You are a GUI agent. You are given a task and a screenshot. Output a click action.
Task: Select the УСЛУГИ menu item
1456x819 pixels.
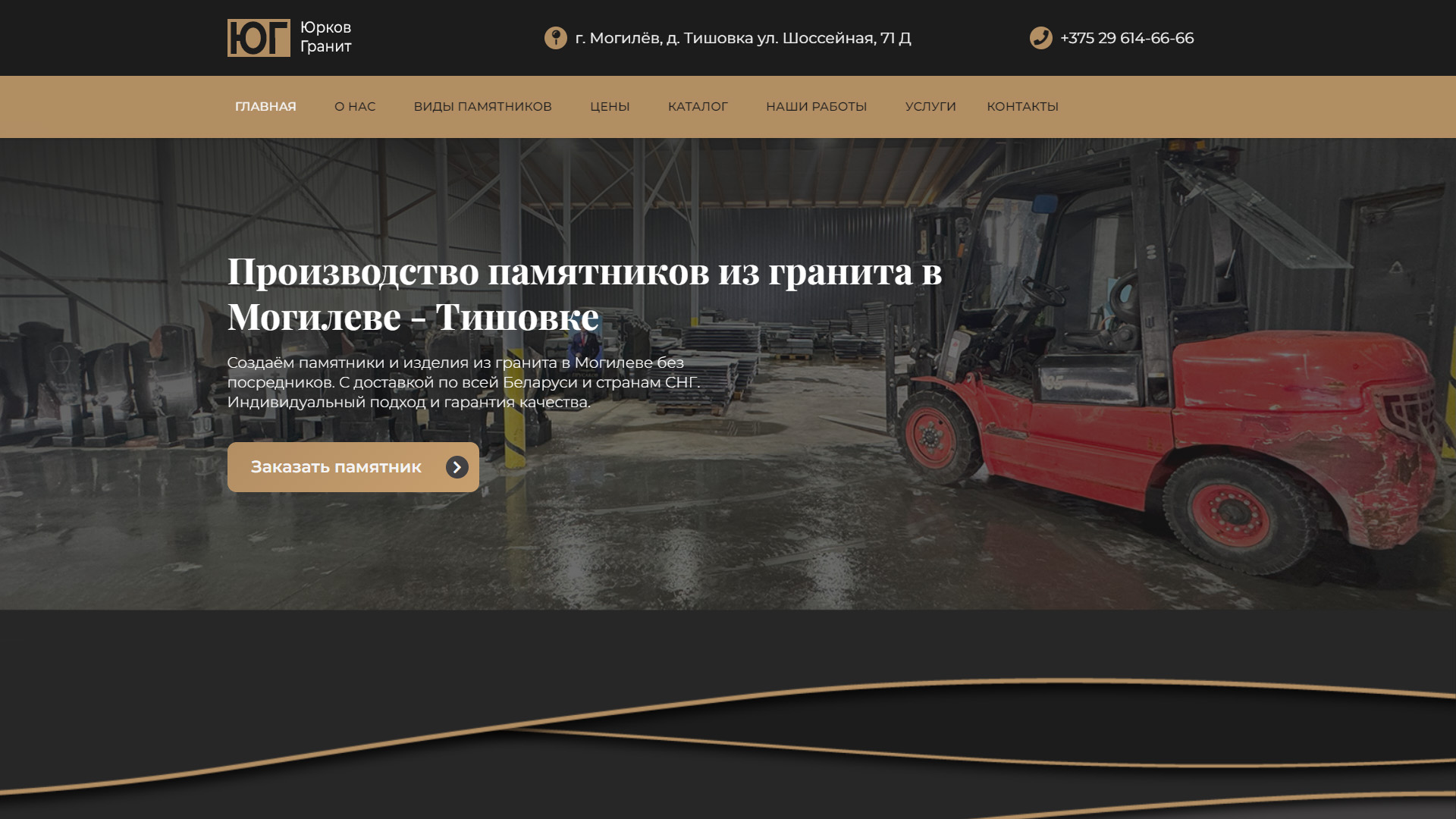point(930,107)
